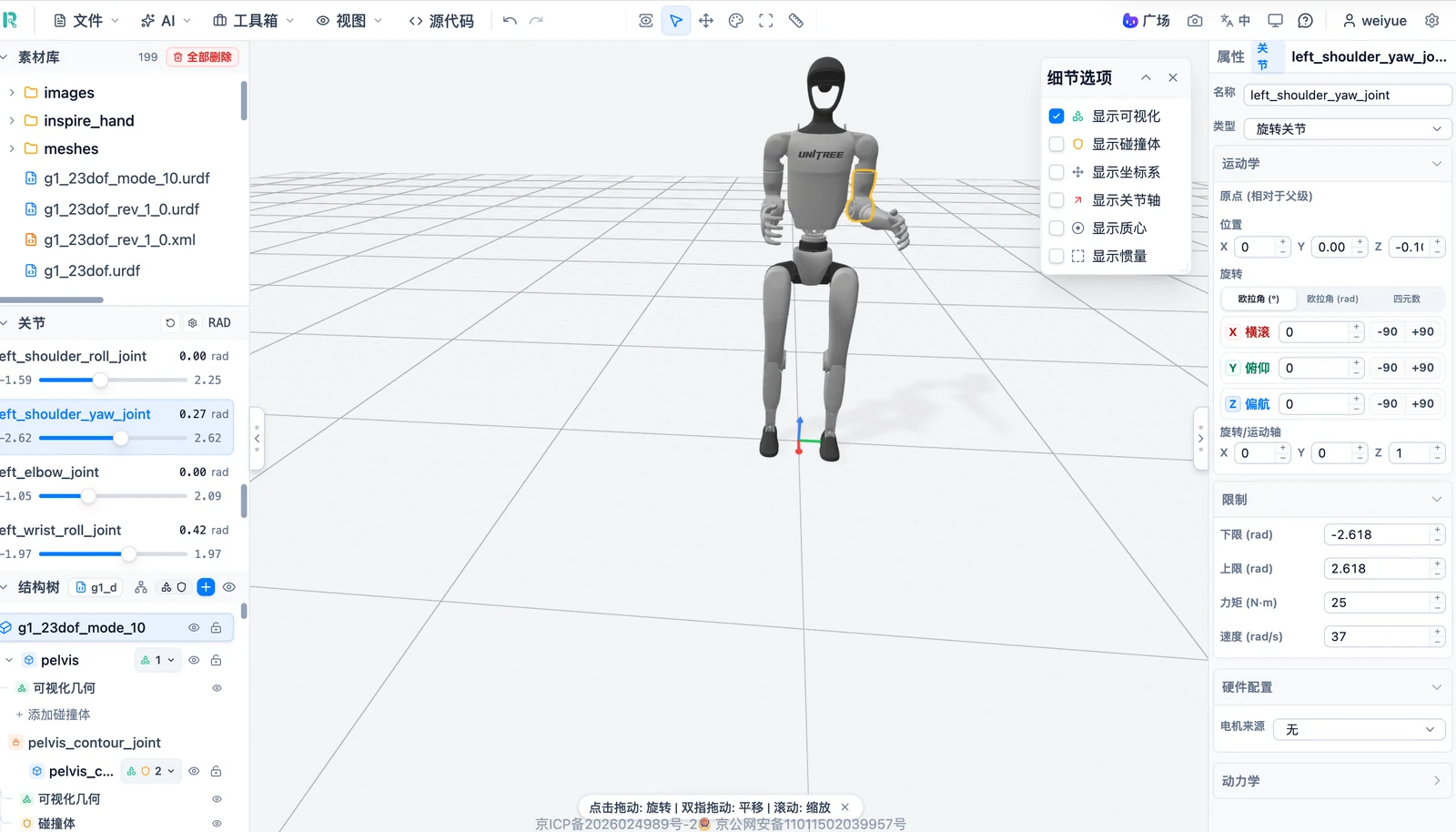Enable 显示质心 checkbox

point(1057,228)
